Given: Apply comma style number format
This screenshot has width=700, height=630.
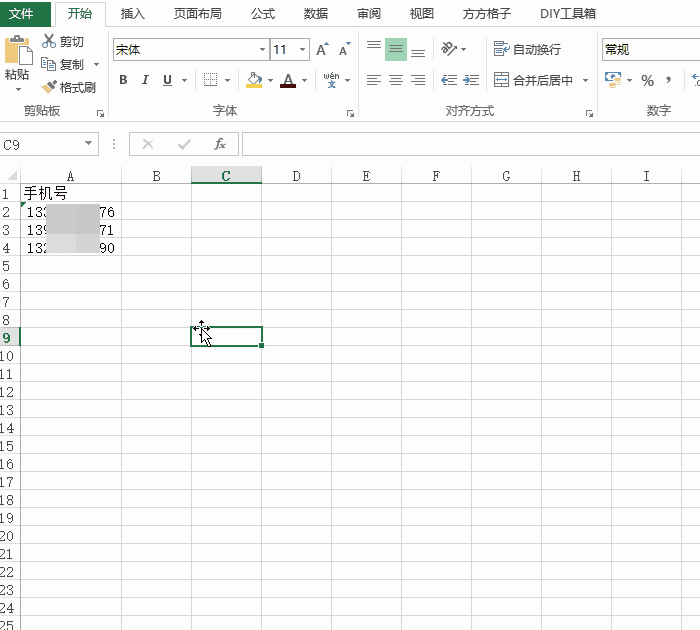Looking at the screenshot, I should tap(668, 80).
